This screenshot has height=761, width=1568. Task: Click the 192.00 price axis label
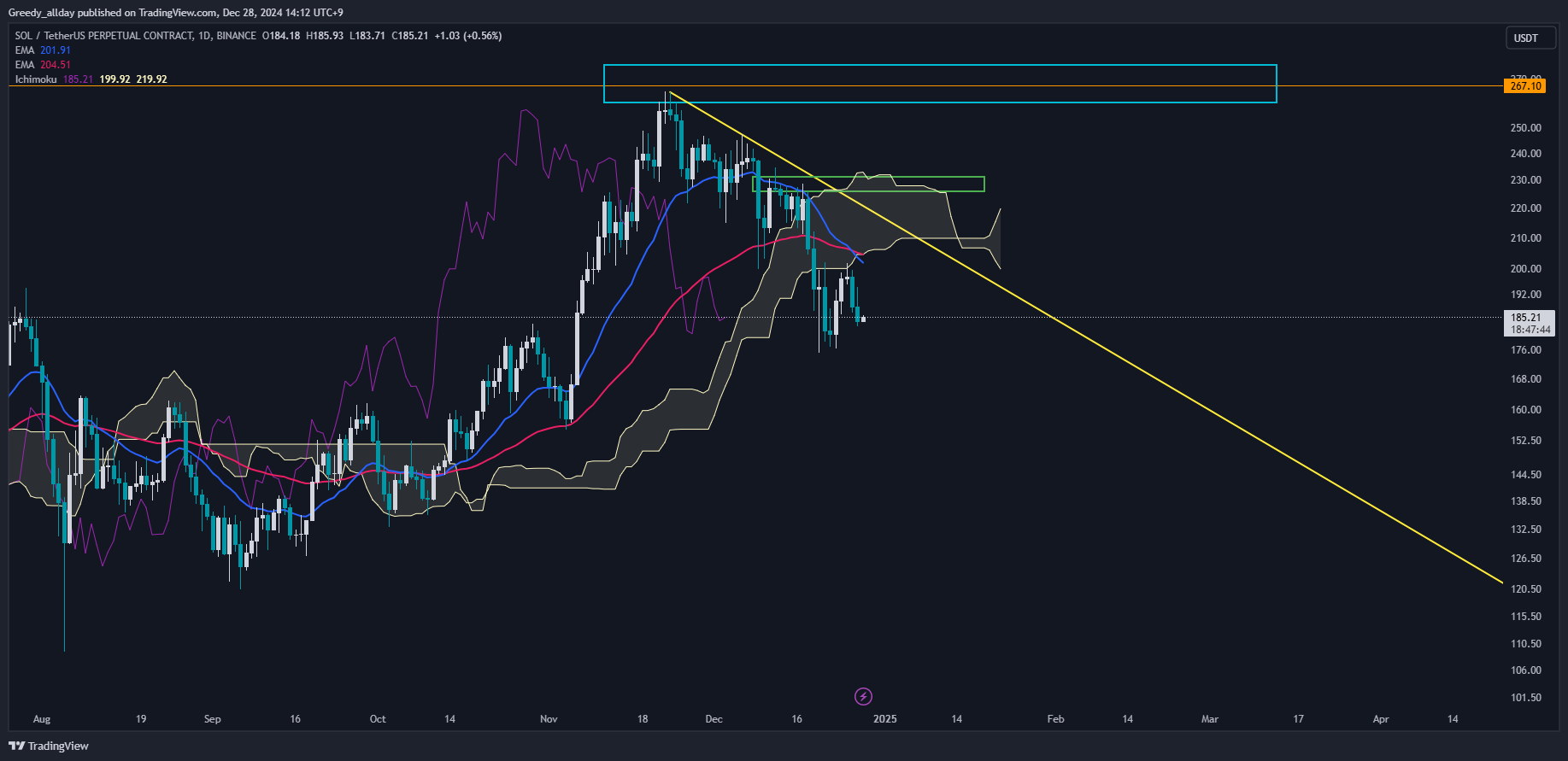(x=1526, y=295)
